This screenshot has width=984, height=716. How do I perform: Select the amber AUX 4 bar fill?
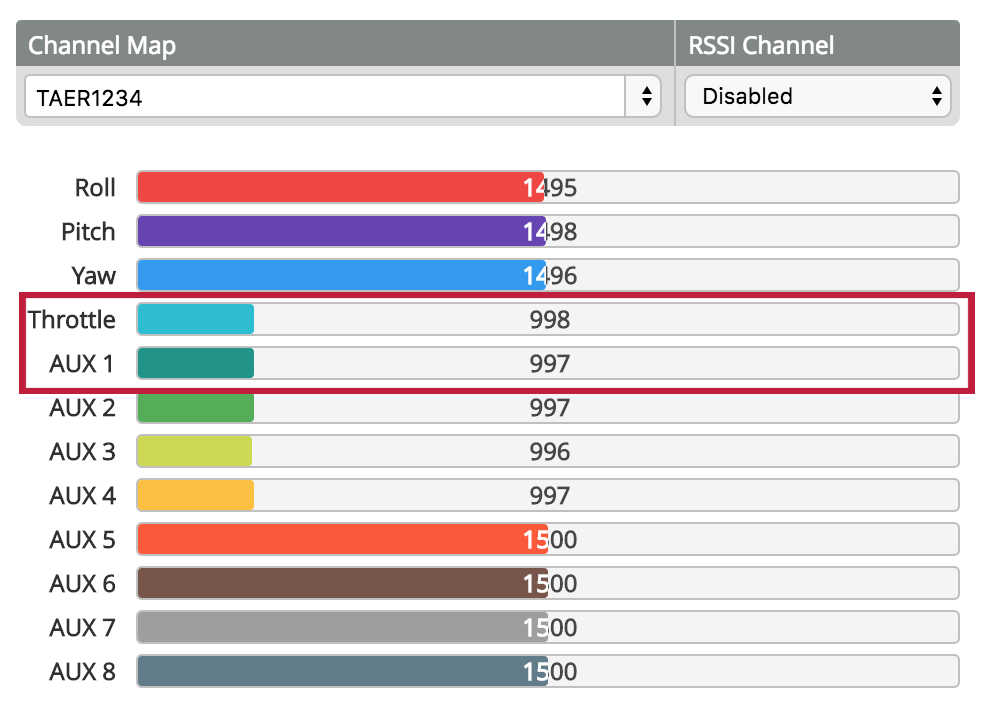click(x=195, y=496)
